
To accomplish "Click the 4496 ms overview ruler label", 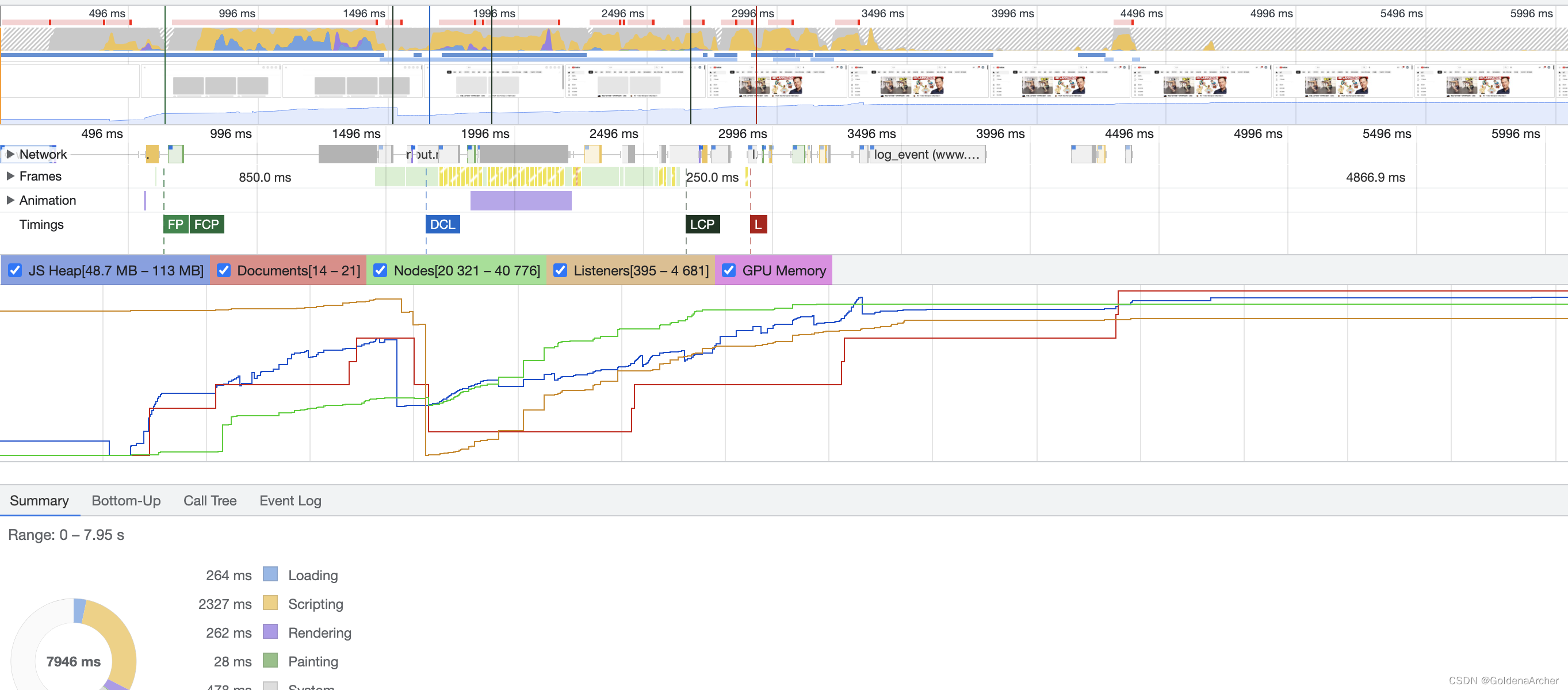I will pyautogui.click(x=1141, y=13).
